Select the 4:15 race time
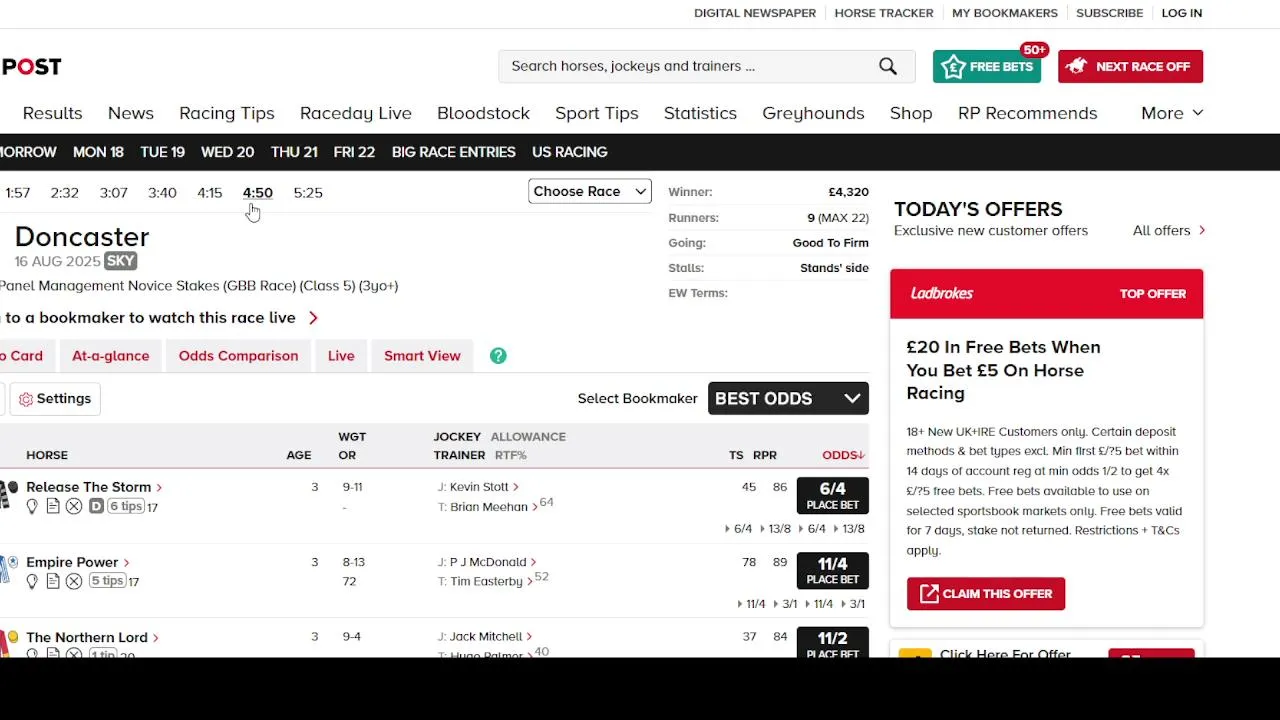Screen dimensions: 1280x720 pyautogui.click(x=209, y=193)
